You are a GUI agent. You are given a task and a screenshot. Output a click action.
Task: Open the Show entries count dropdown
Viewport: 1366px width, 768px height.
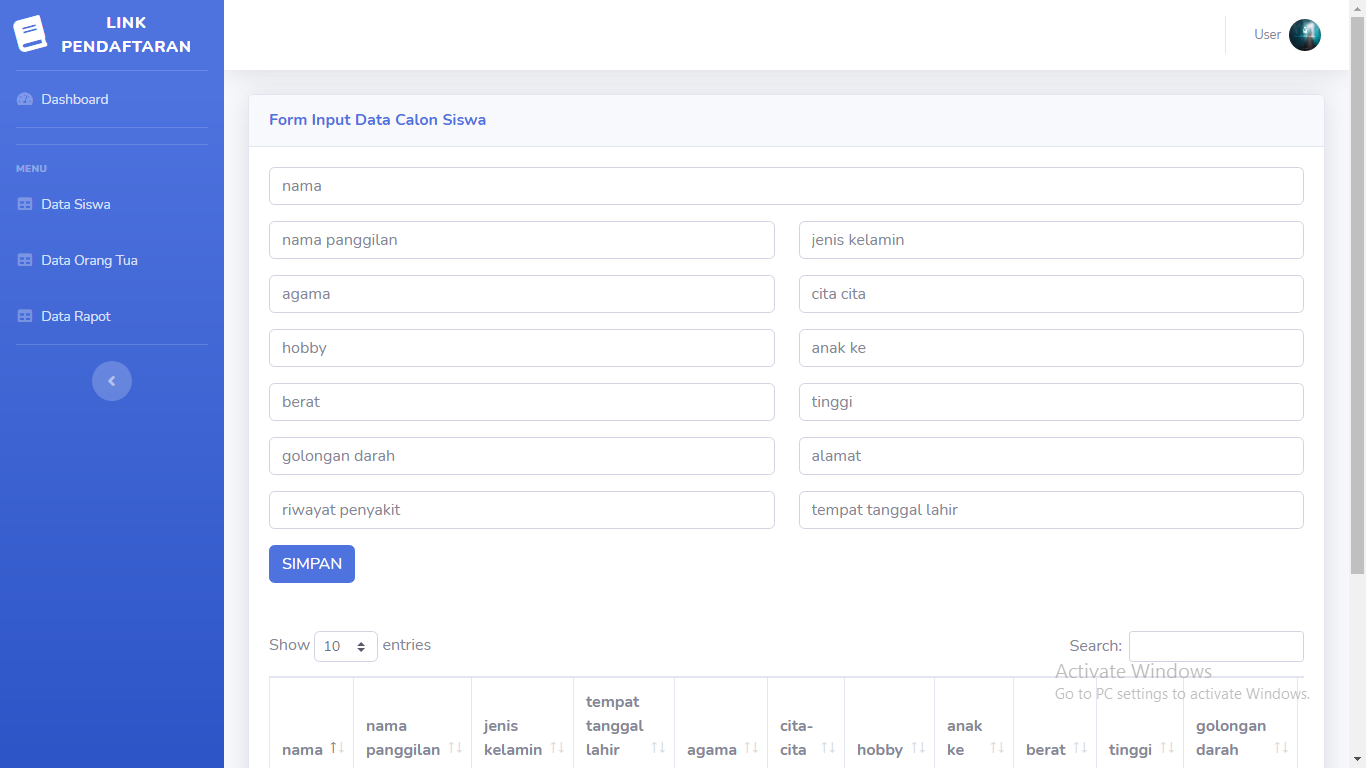pyautogui.click(x=346, y=646)
